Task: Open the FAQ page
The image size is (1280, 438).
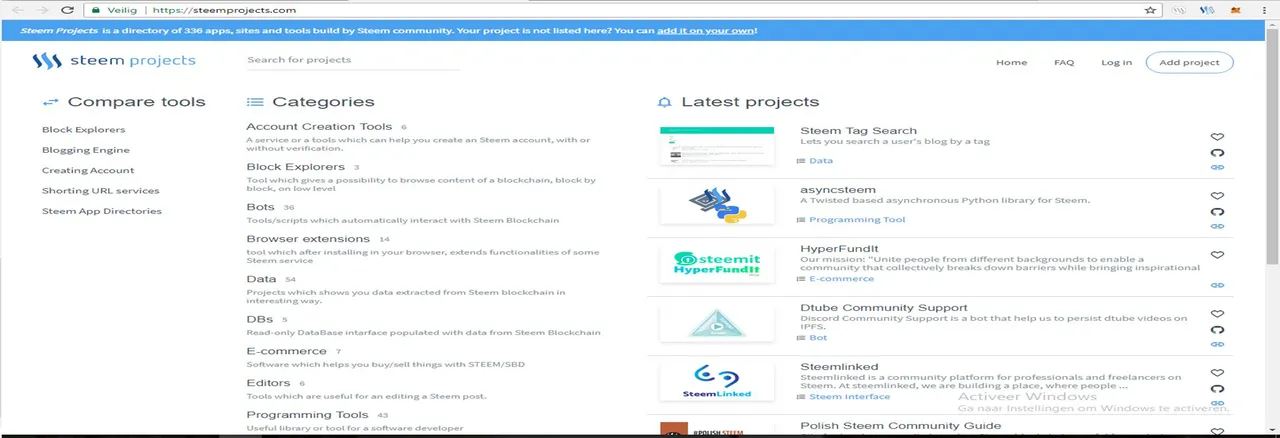Action: 1064,62
